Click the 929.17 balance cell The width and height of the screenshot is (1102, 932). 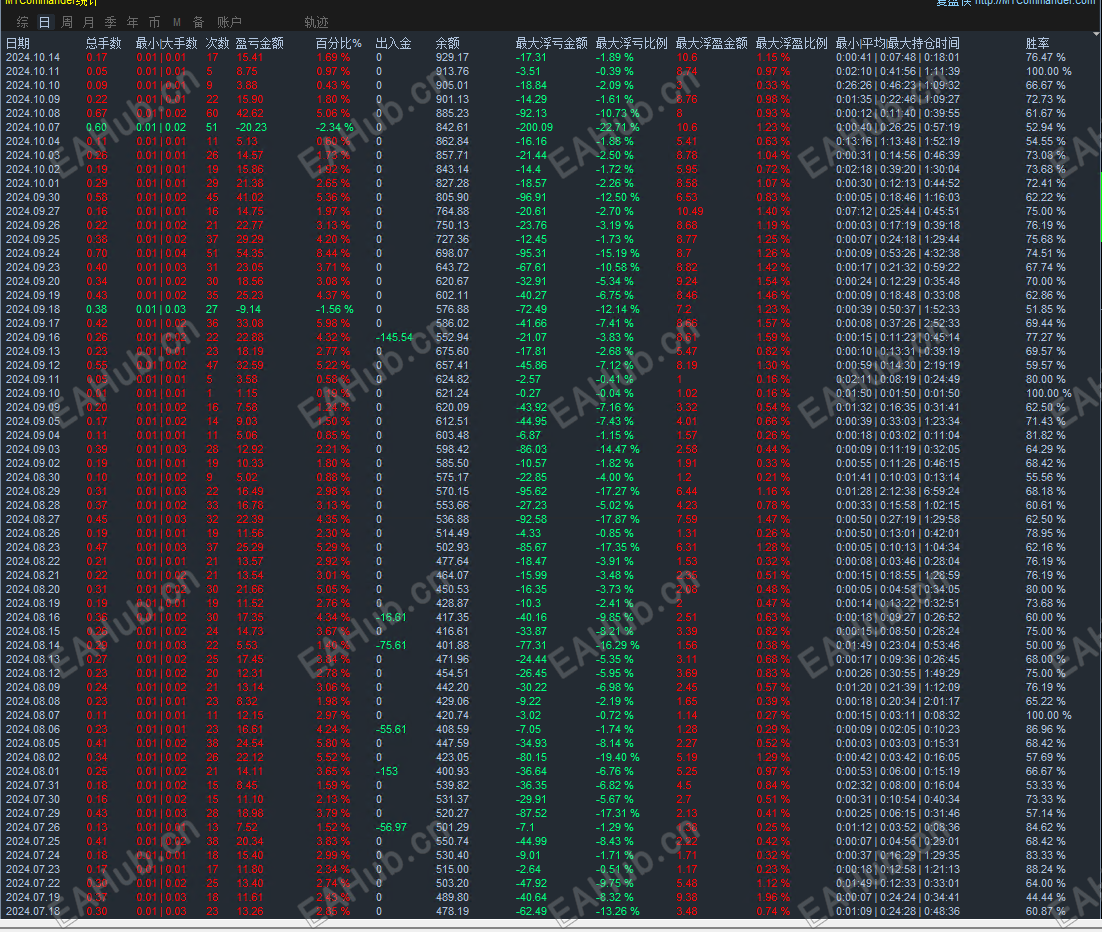coord(452,58)
